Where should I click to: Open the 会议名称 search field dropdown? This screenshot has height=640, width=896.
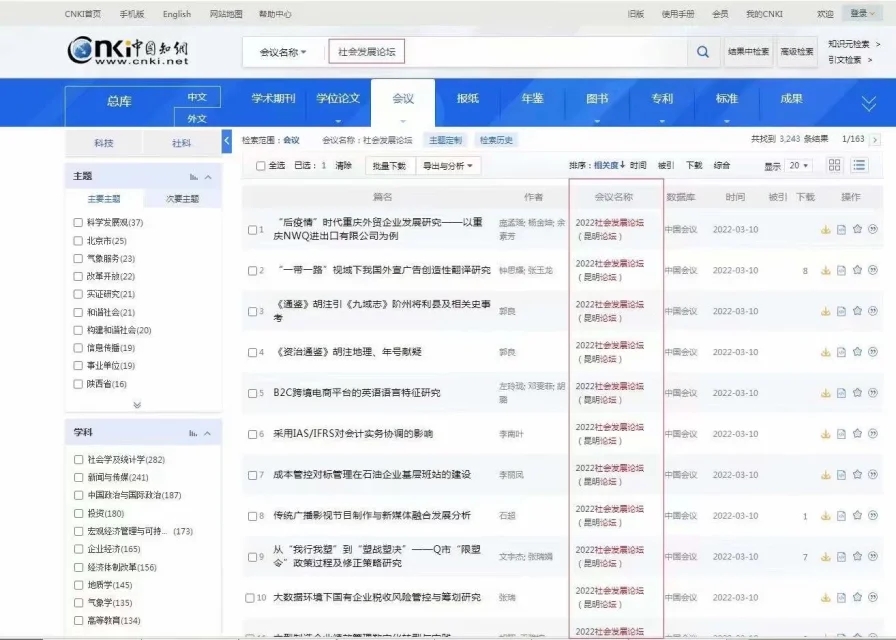tap(283, 52)
